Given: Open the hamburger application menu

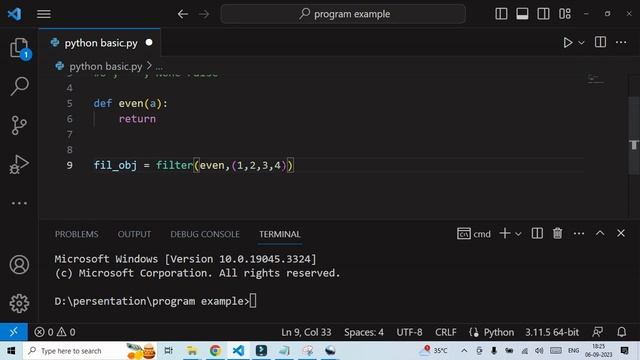Looking at the screenshot, I should click(x=44, y=14).
